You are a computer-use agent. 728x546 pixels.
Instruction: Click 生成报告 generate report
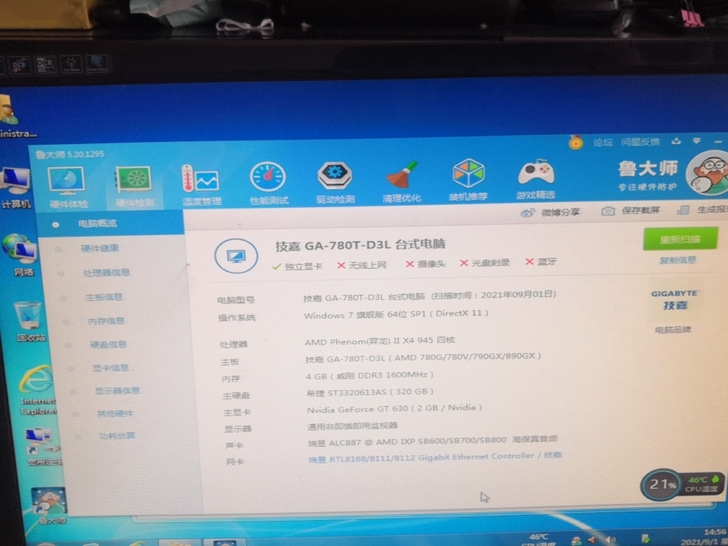coord(702,210)
